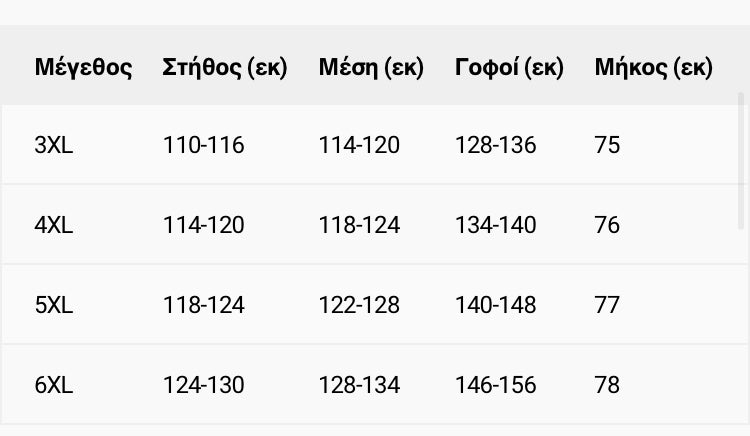
Task: Click the Μήκος (εκ) column header
Action: click(653, 68)
